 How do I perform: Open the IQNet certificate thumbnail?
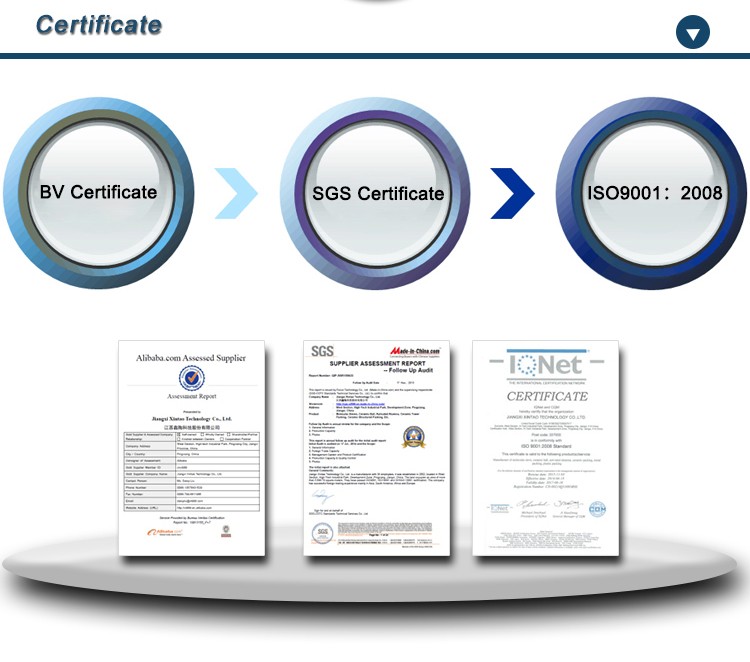tap(546, 448)
